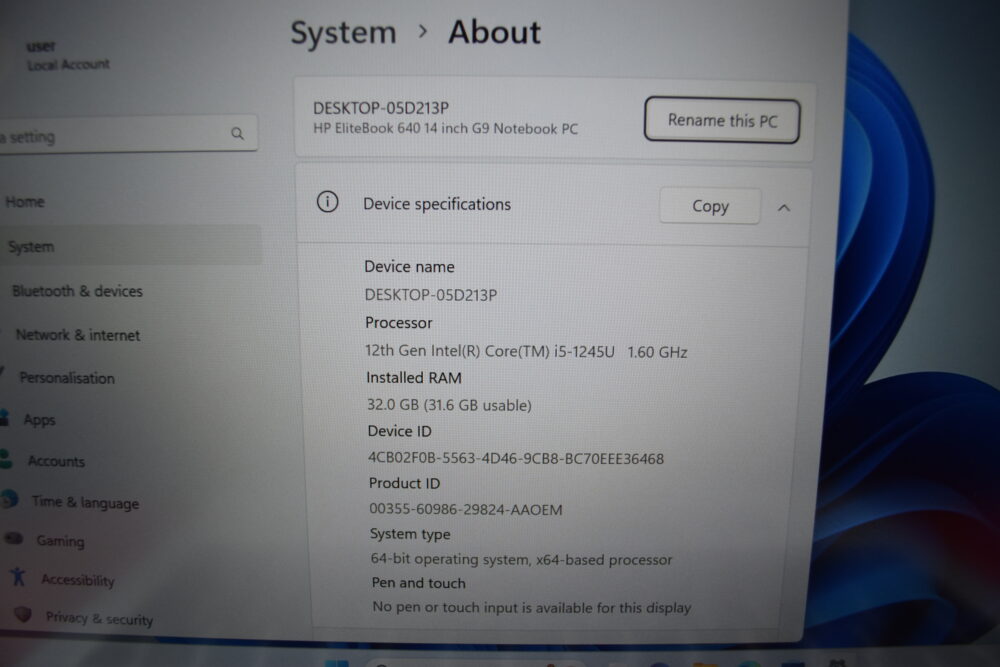Collapse the Device specifications section chevron
The image size is (1000, 667).
(784, 208)
